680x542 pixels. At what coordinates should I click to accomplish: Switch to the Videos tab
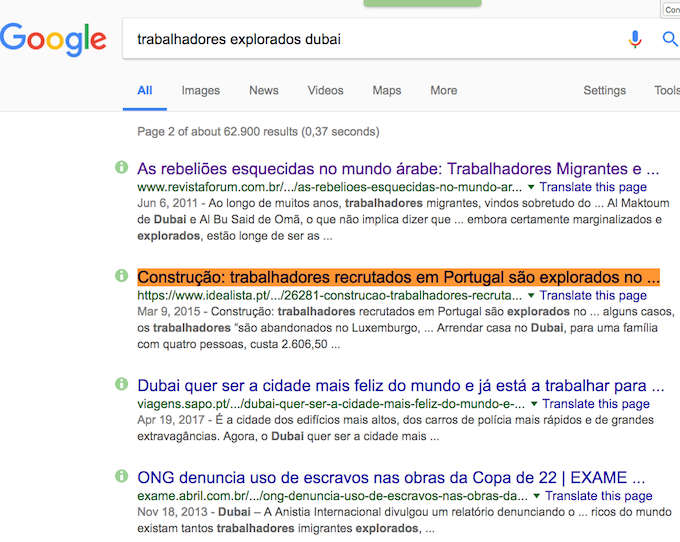326,90
